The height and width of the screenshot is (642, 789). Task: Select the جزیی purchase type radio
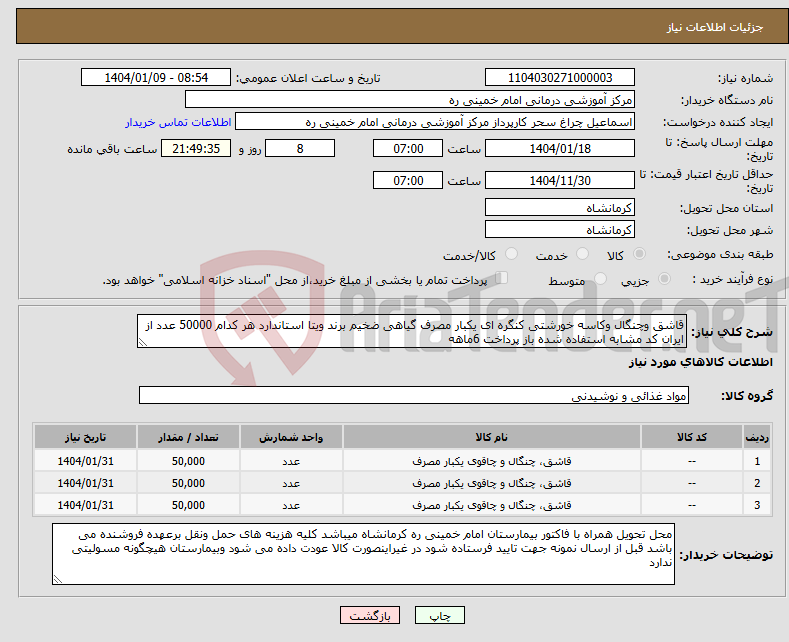[x=664, y=279]
